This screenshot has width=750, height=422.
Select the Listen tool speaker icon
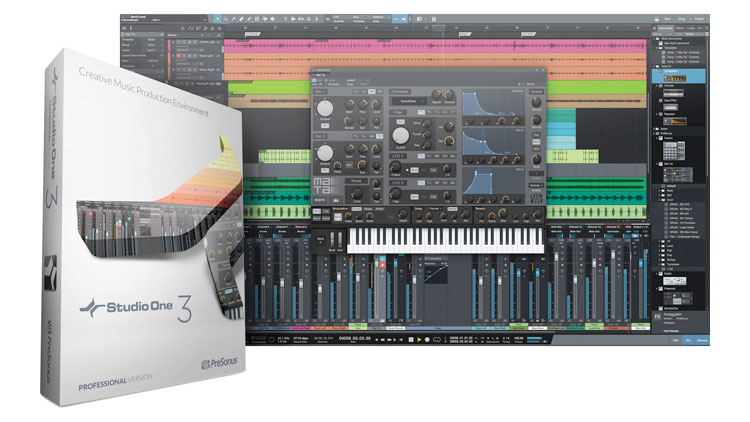[272, 19]
